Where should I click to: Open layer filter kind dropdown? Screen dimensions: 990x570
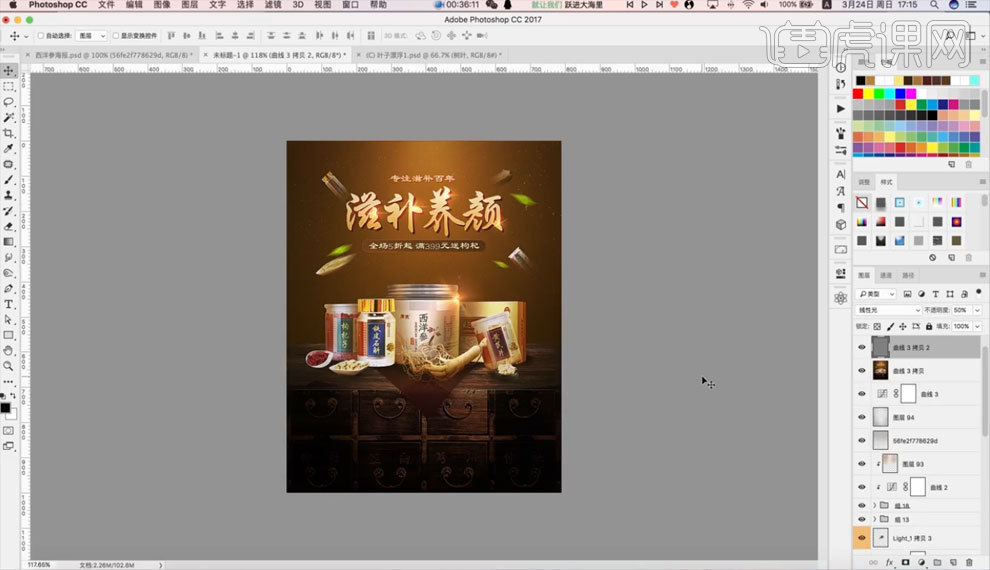(876, 294)
